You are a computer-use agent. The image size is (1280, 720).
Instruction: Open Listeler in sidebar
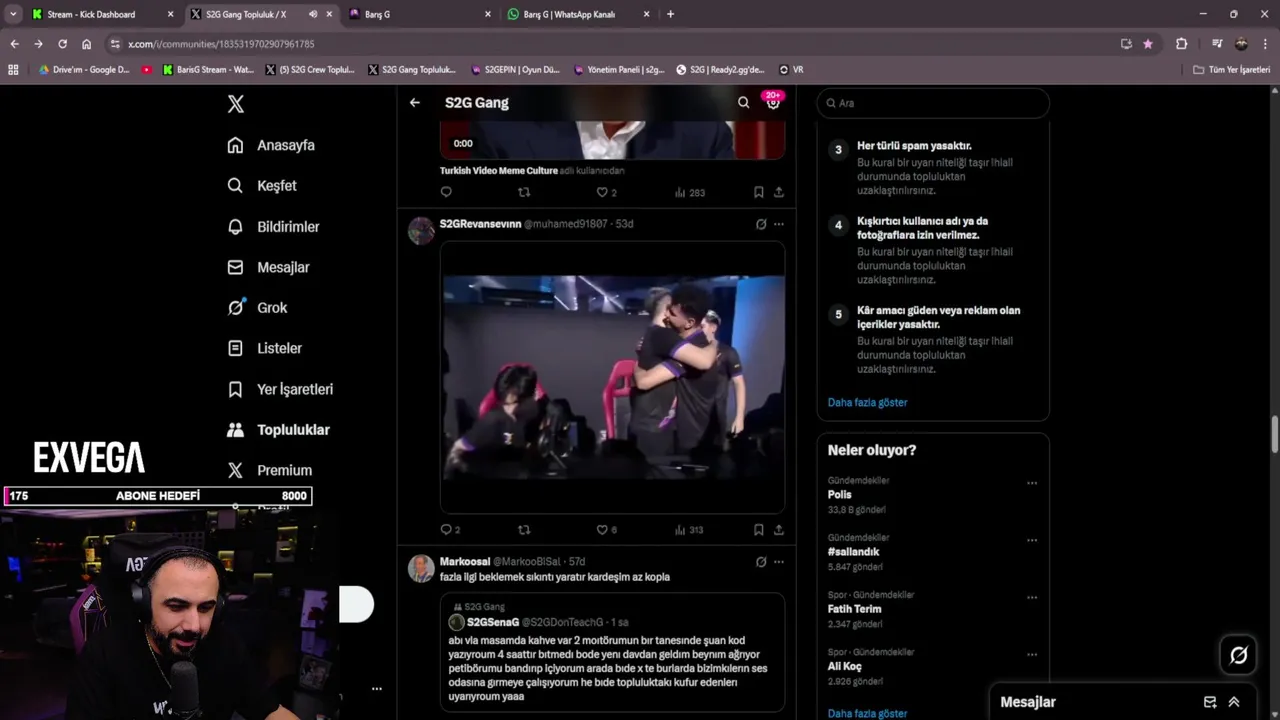pos(264,348)
